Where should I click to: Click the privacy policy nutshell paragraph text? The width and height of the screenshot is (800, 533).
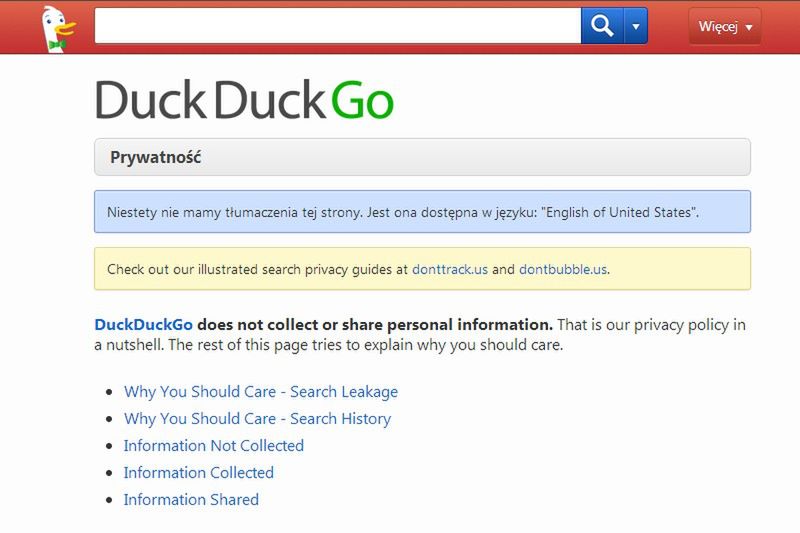pos(420,335)
